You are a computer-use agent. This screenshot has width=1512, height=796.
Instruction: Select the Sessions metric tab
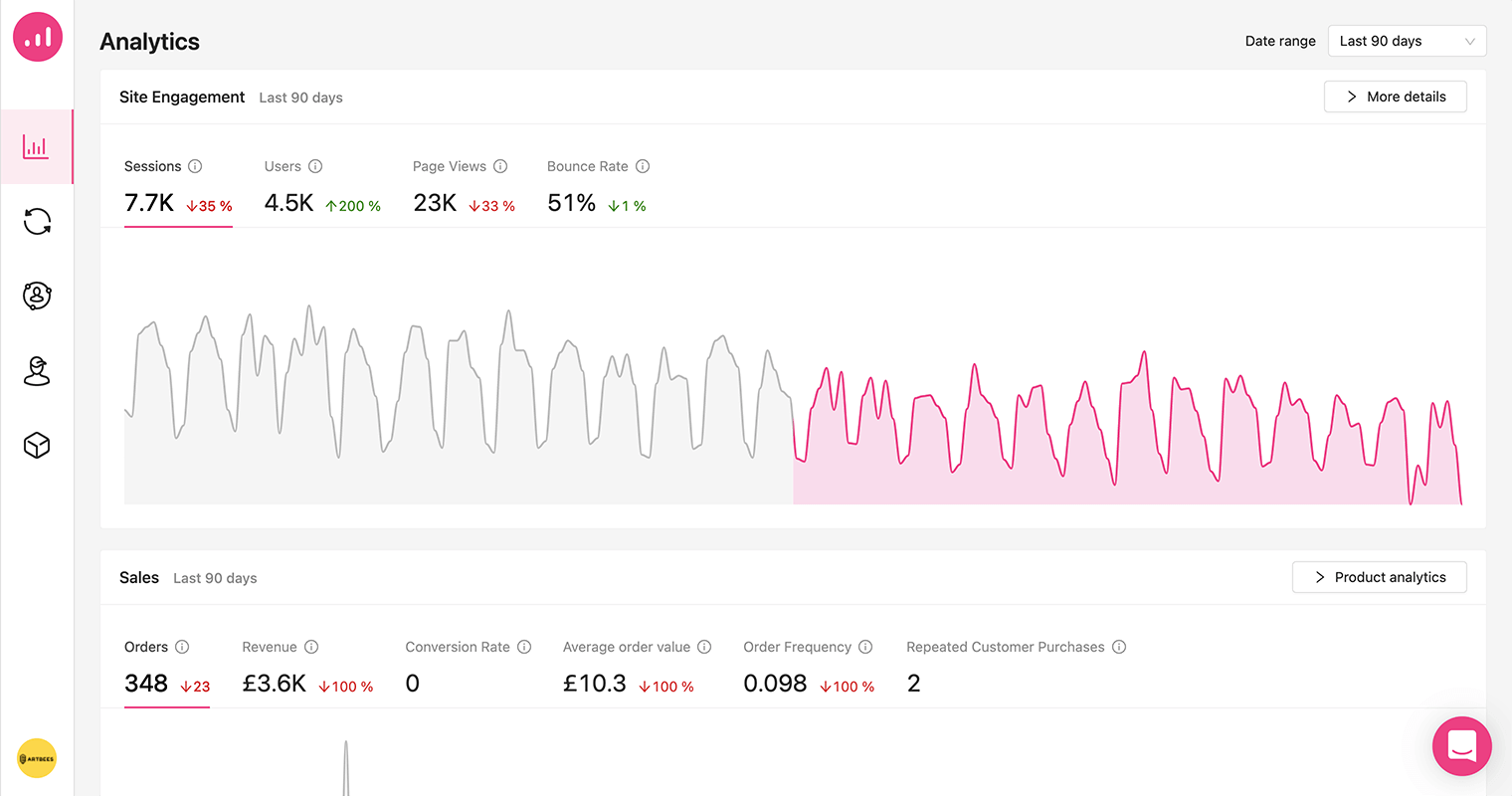pos(178,187)
